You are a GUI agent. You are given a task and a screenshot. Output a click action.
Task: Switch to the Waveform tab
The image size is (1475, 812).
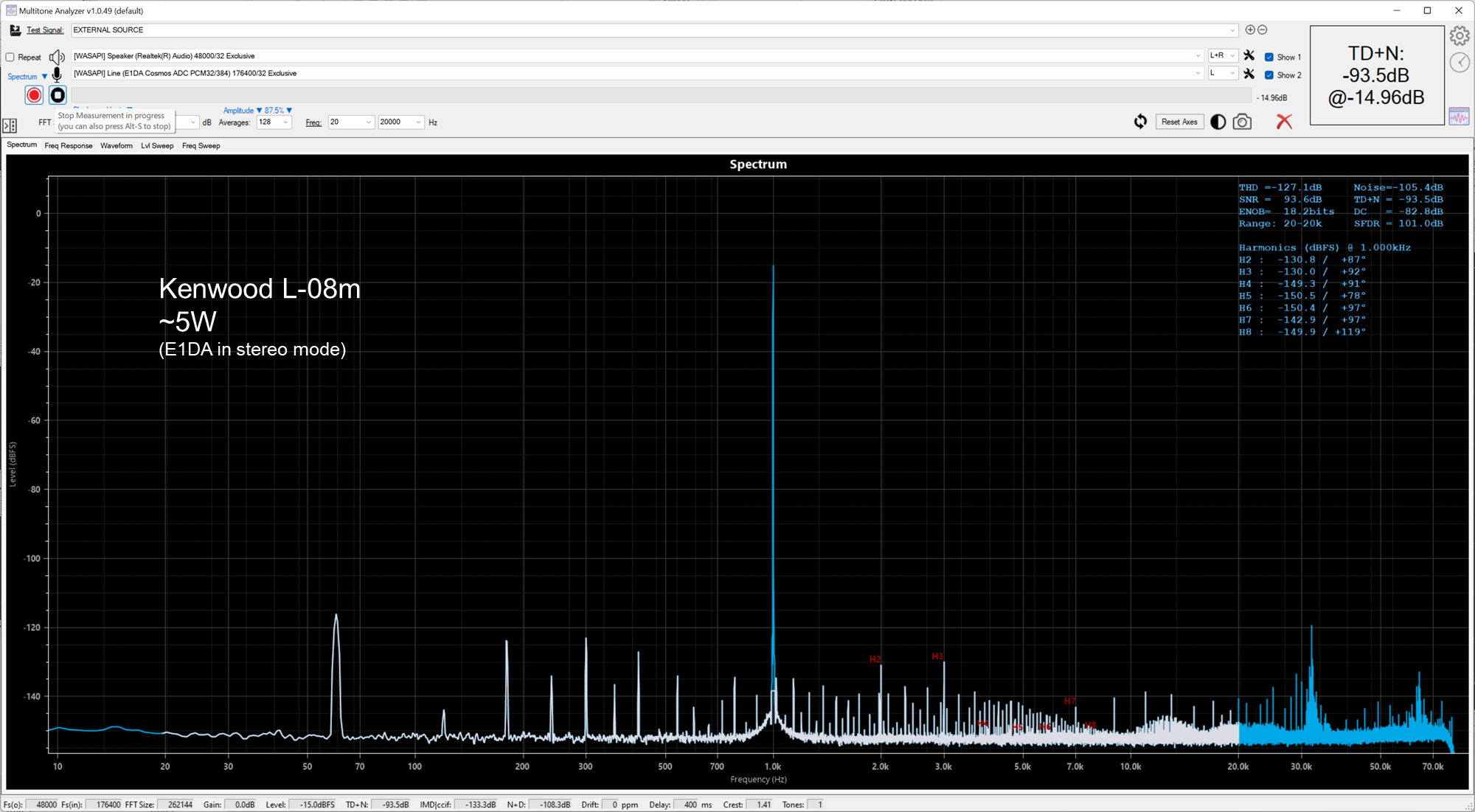tap(117, 146)
